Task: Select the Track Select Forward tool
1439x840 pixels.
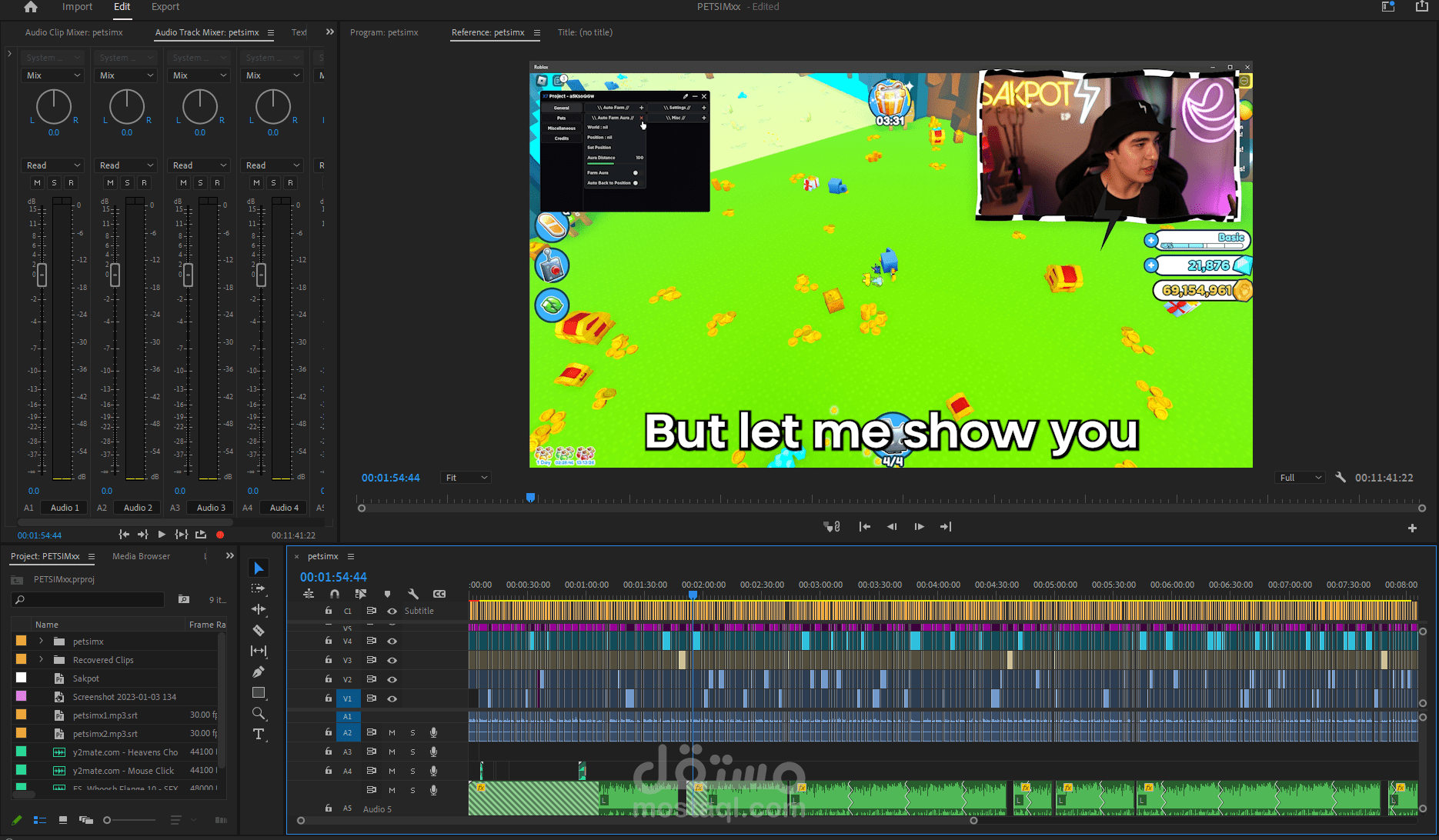Action: coord(259,588)
